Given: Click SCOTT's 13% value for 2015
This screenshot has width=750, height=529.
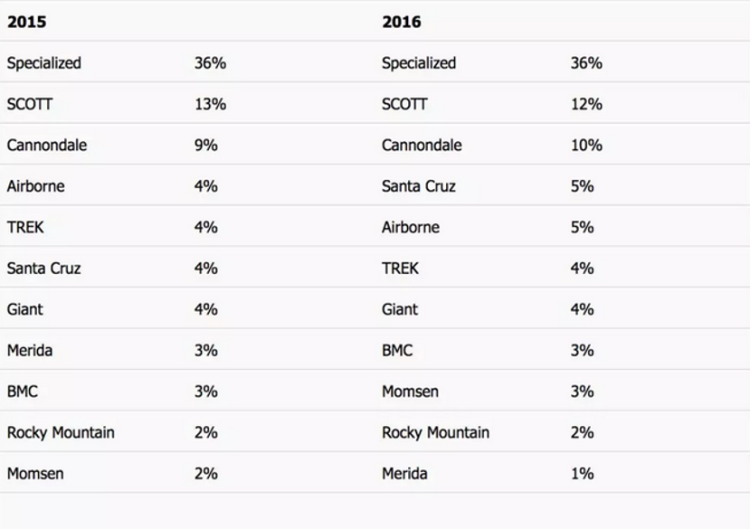Looking at the screenshot, I should click(x=210, y=104).
